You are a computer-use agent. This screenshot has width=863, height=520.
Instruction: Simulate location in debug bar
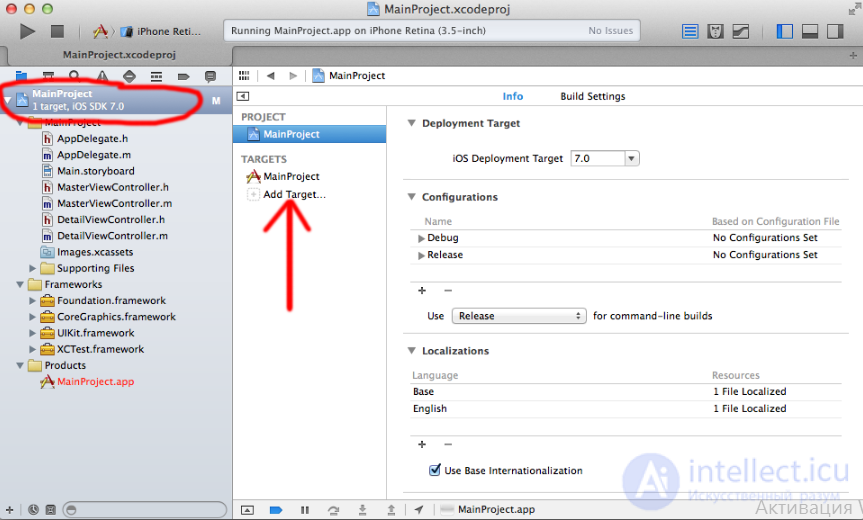419,510
